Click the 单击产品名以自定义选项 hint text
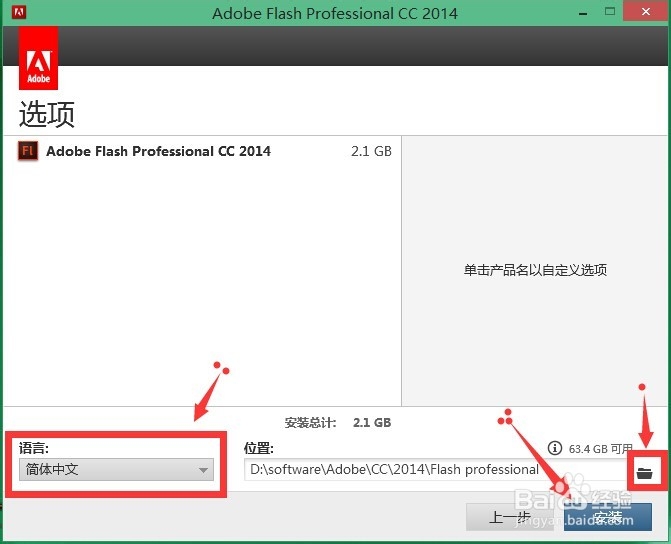This screenshot has height=544, width=671. 535,270
